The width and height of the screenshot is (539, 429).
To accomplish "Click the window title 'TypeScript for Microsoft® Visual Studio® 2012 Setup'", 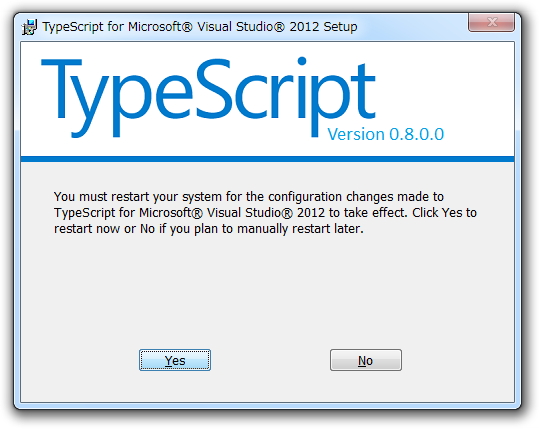I will coord(200,26).
